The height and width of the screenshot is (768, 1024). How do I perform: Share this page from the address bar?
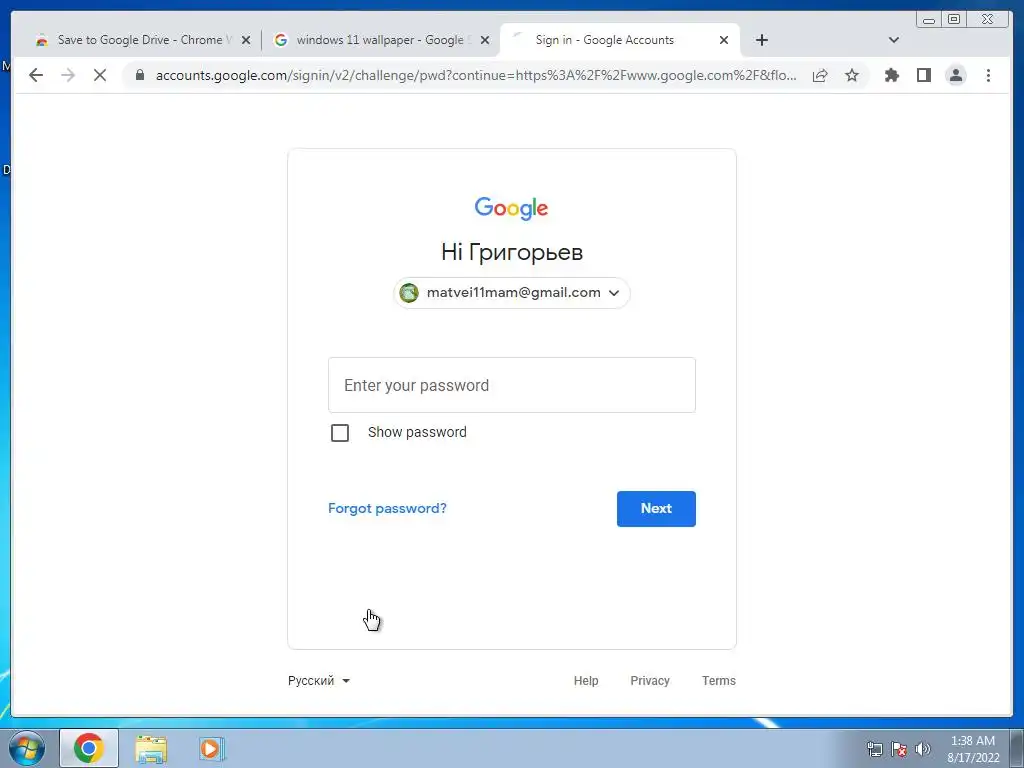tap(820, 75)
